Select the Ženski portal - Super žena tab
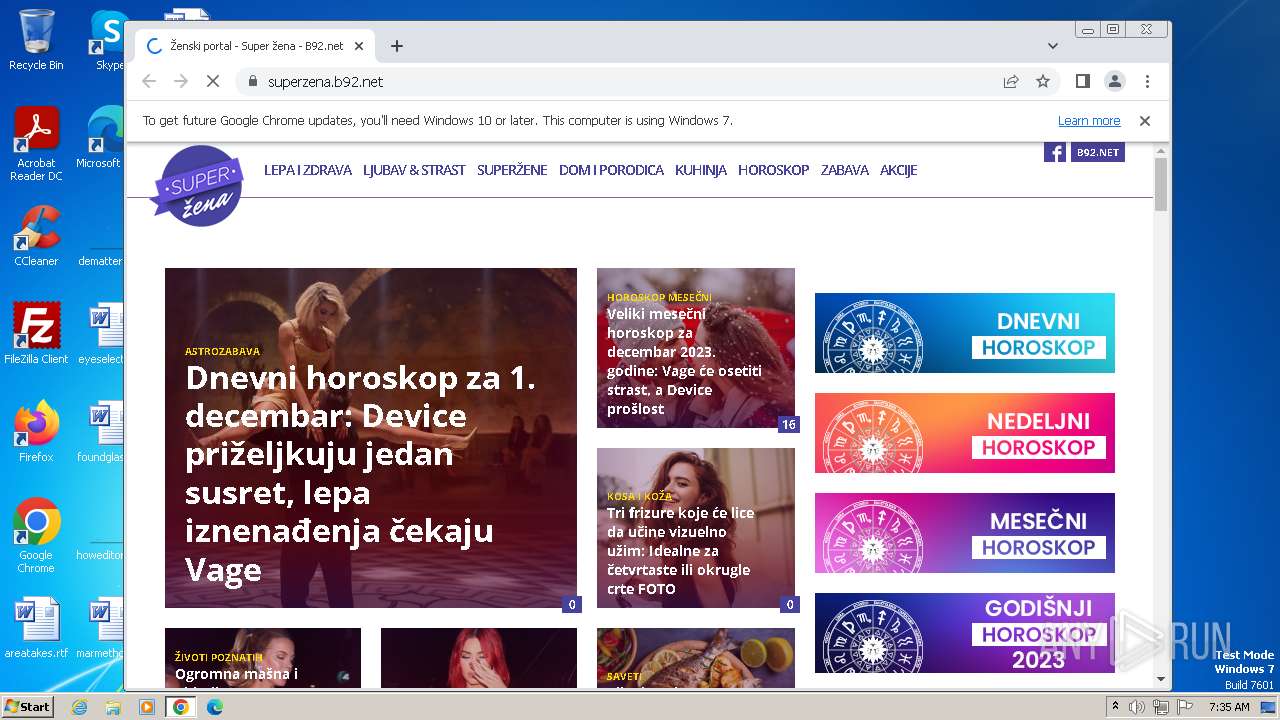The width and height of the screenshot is (1280, 720). (255, 46)
